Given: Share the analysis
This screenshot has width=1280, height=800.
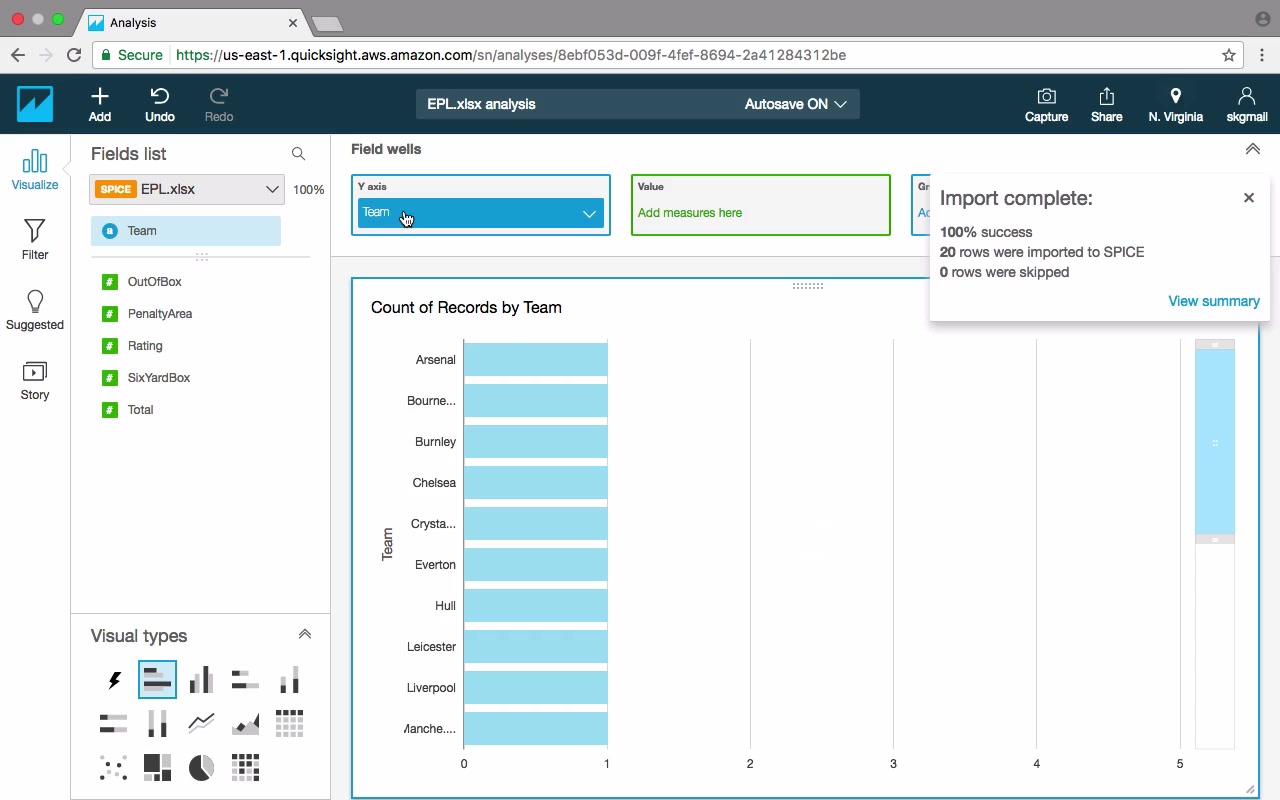Looking at the screenshot, I should click(1106, 104).
